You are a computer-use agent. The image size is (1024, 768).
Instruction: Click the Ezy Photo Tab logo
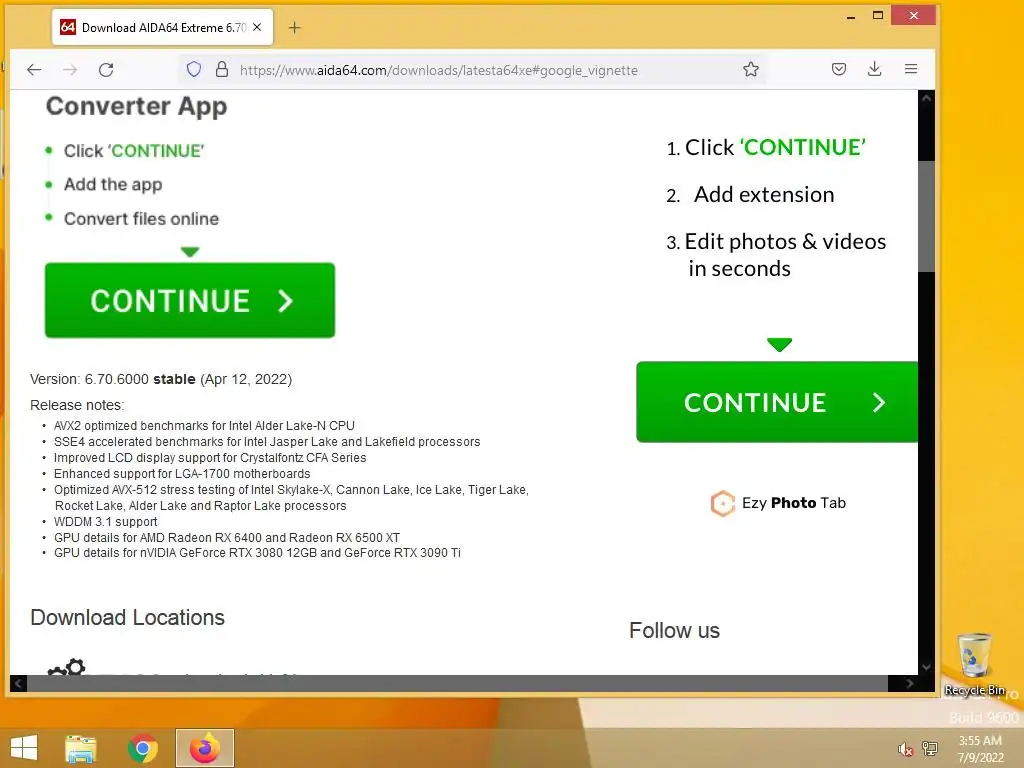point(777,503)
